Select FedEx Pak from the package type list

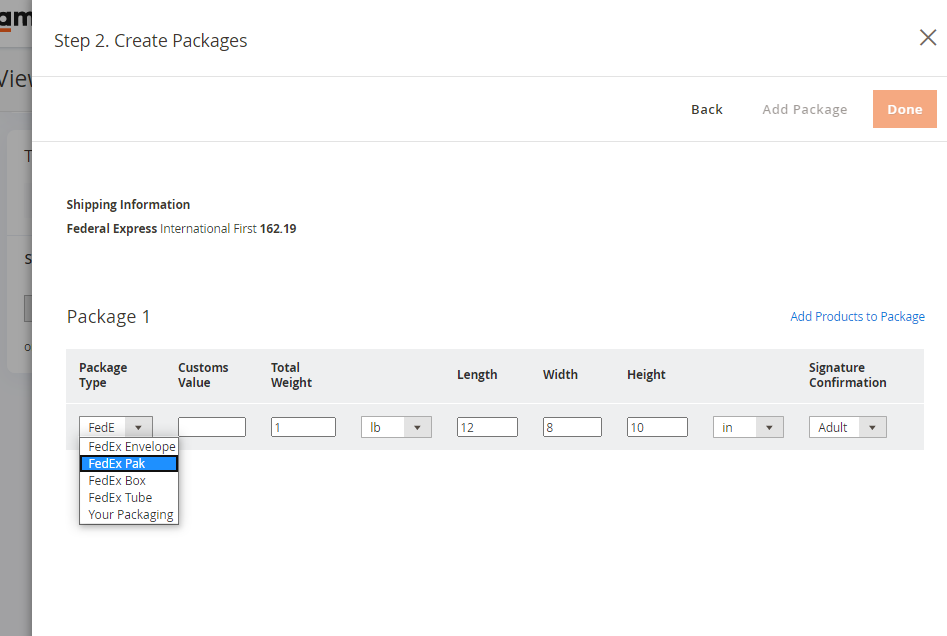pos(115,463)
